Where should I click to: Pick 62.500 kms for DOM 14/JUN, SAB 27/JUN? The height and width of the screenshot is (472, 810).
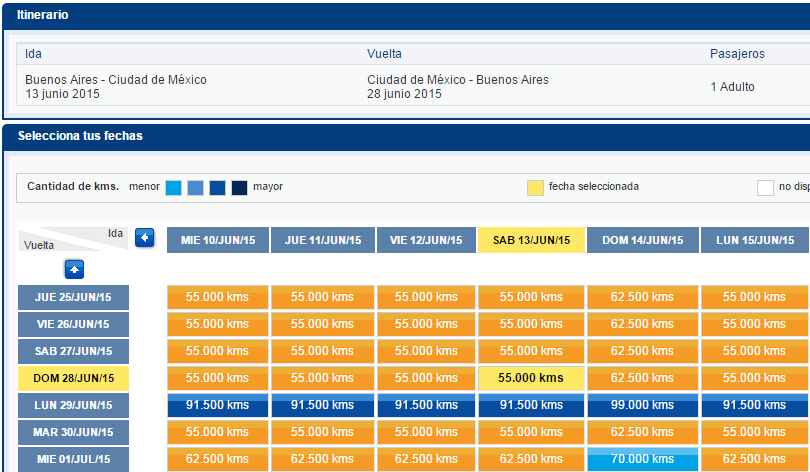click(642, 351)
